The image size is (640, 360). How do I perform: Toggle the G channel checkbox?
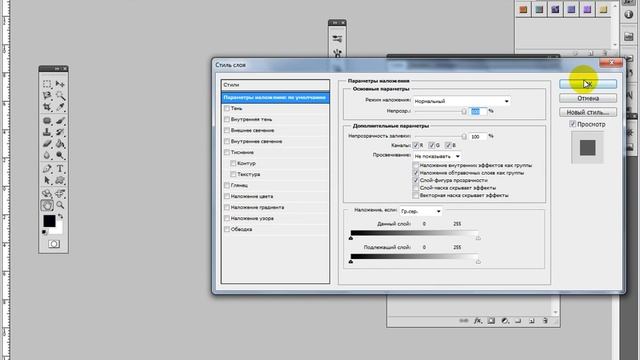pos(431,145)
